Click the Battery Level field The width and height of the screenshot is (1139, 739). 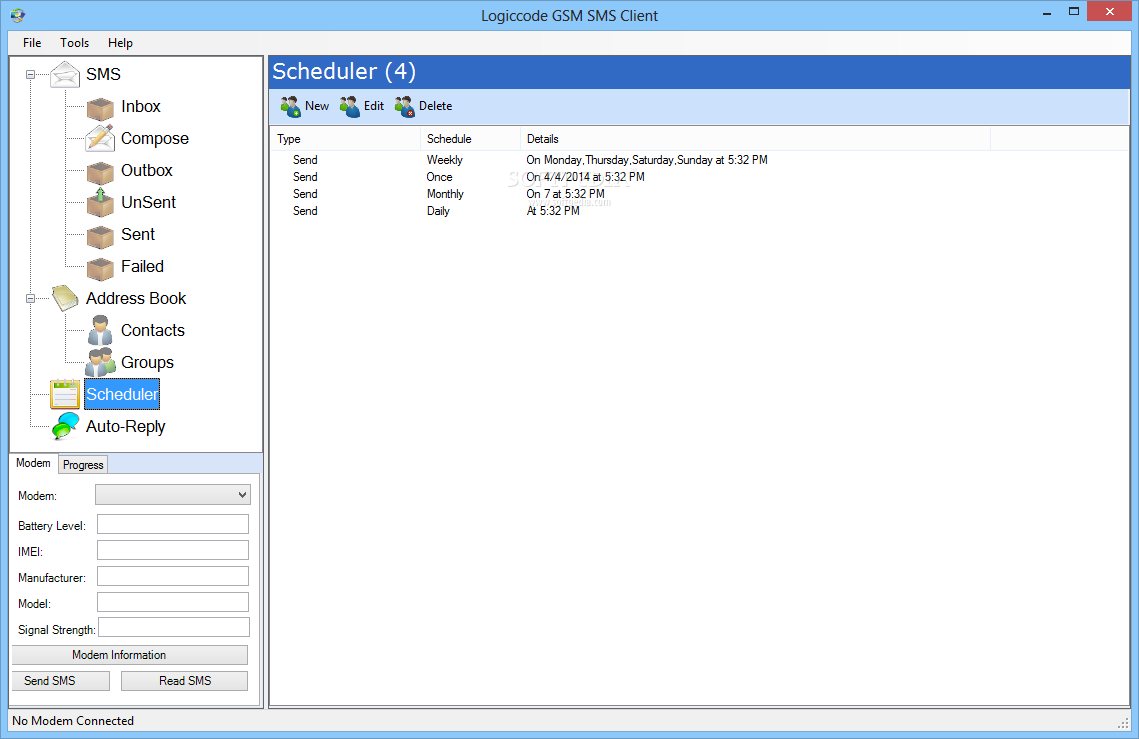click(173, 524)
